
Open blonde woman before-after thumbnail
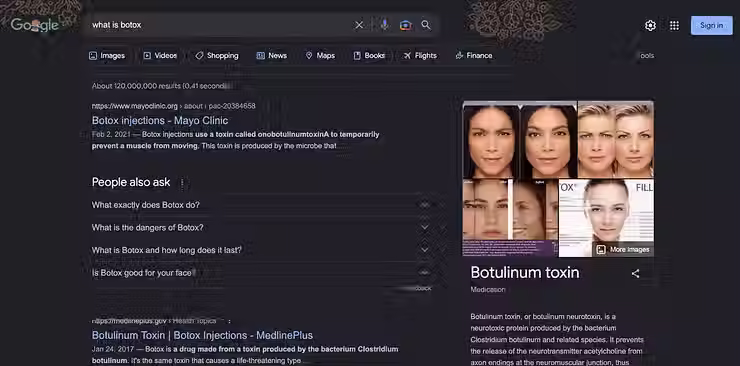(616, 140)
